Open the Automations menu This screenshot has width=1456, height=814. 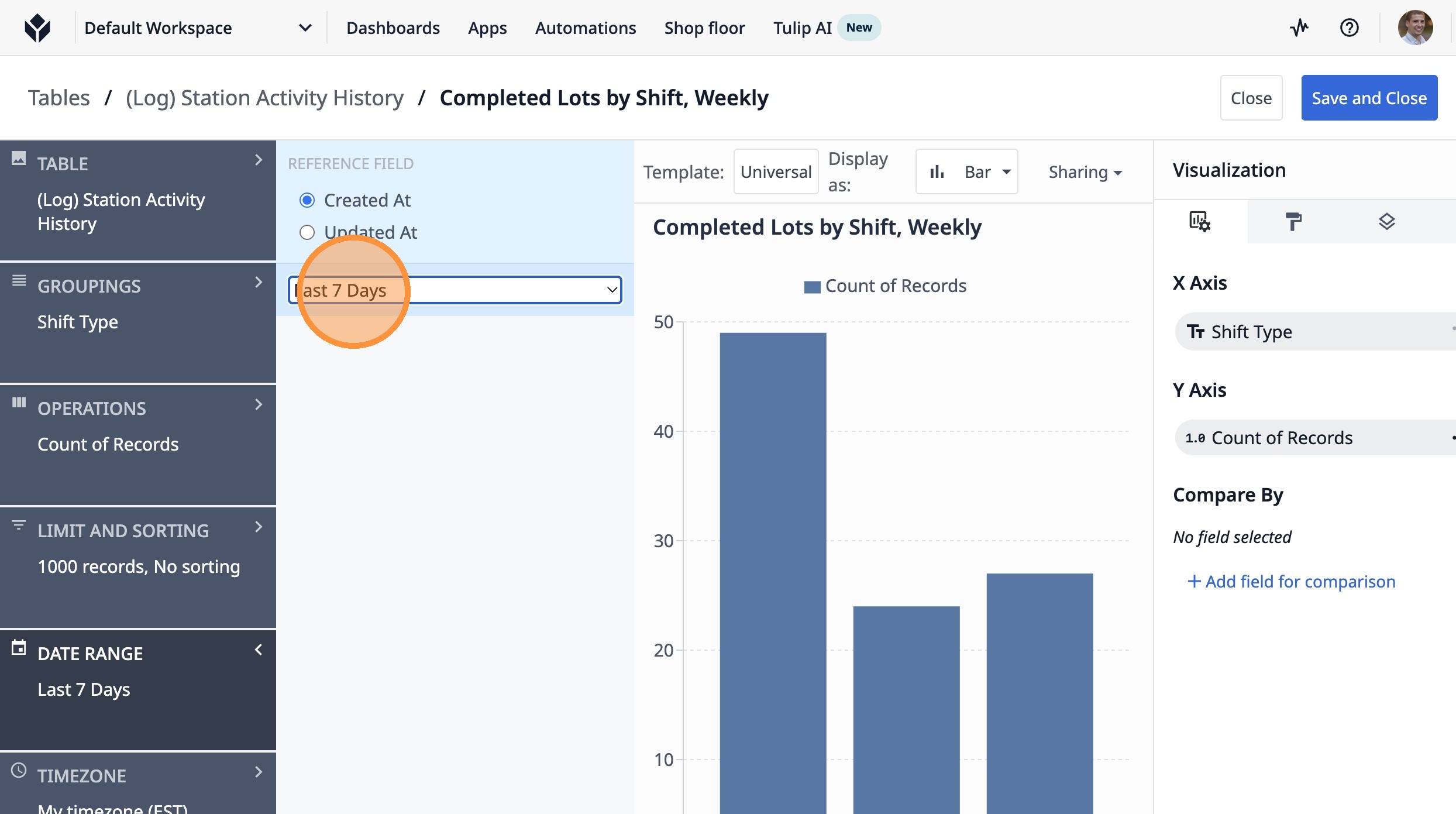coord(585,28)
